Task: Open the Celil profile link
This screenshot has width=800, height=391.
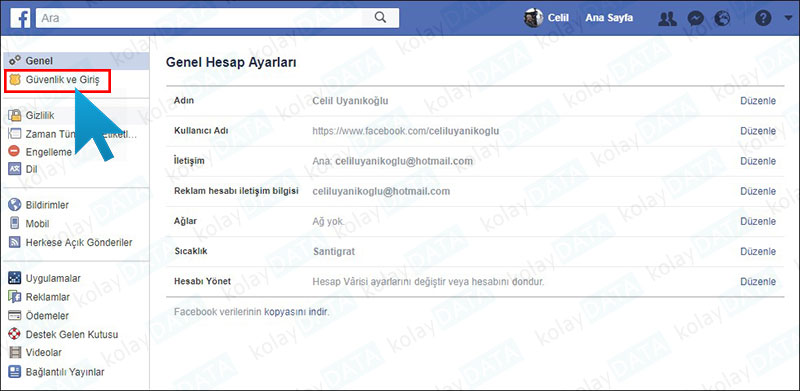Action: (x=558, y=18)
